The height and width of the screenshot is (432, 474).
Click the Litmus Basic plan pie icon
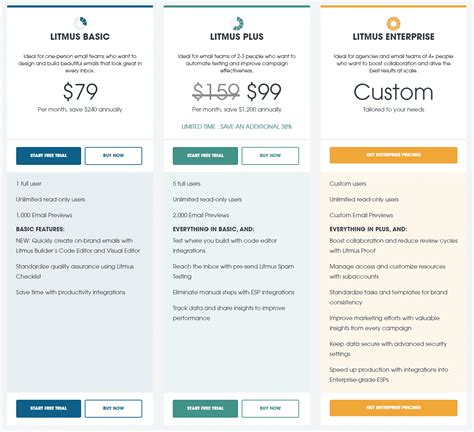[80, 23]
